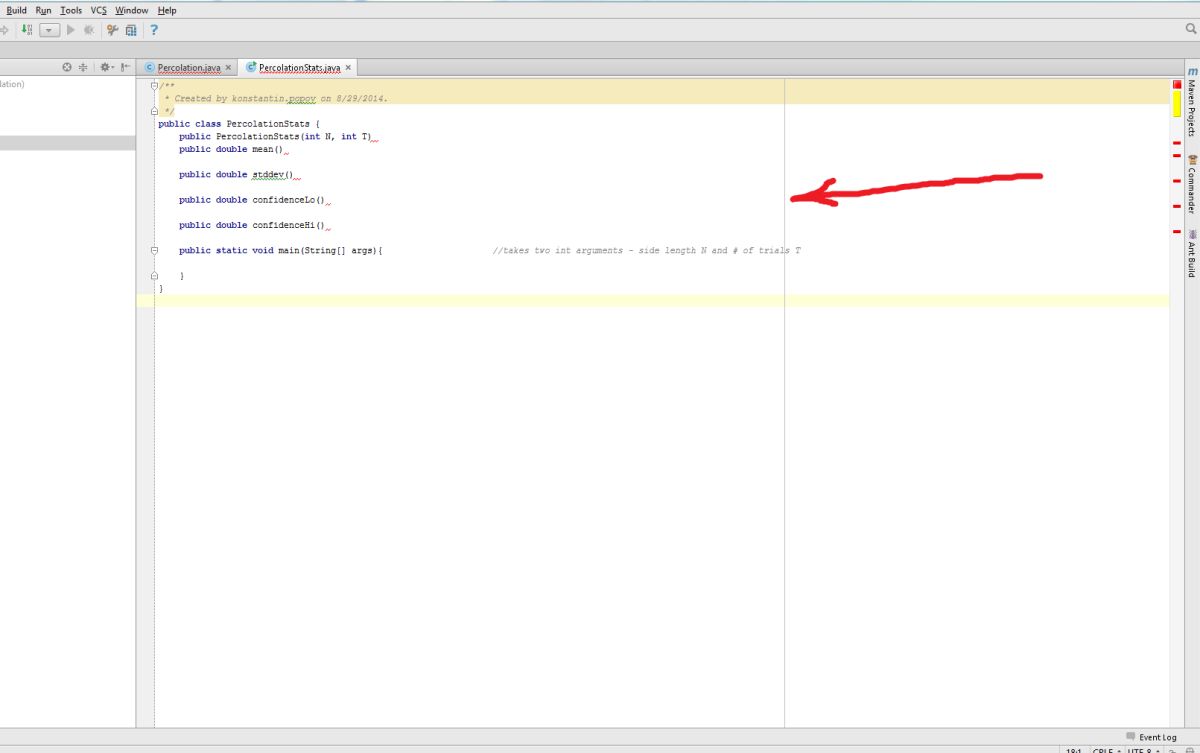Screen dimensions: 1200x753
Task: Click 'String[] args' in main signature
Action: tap(340, 250)
